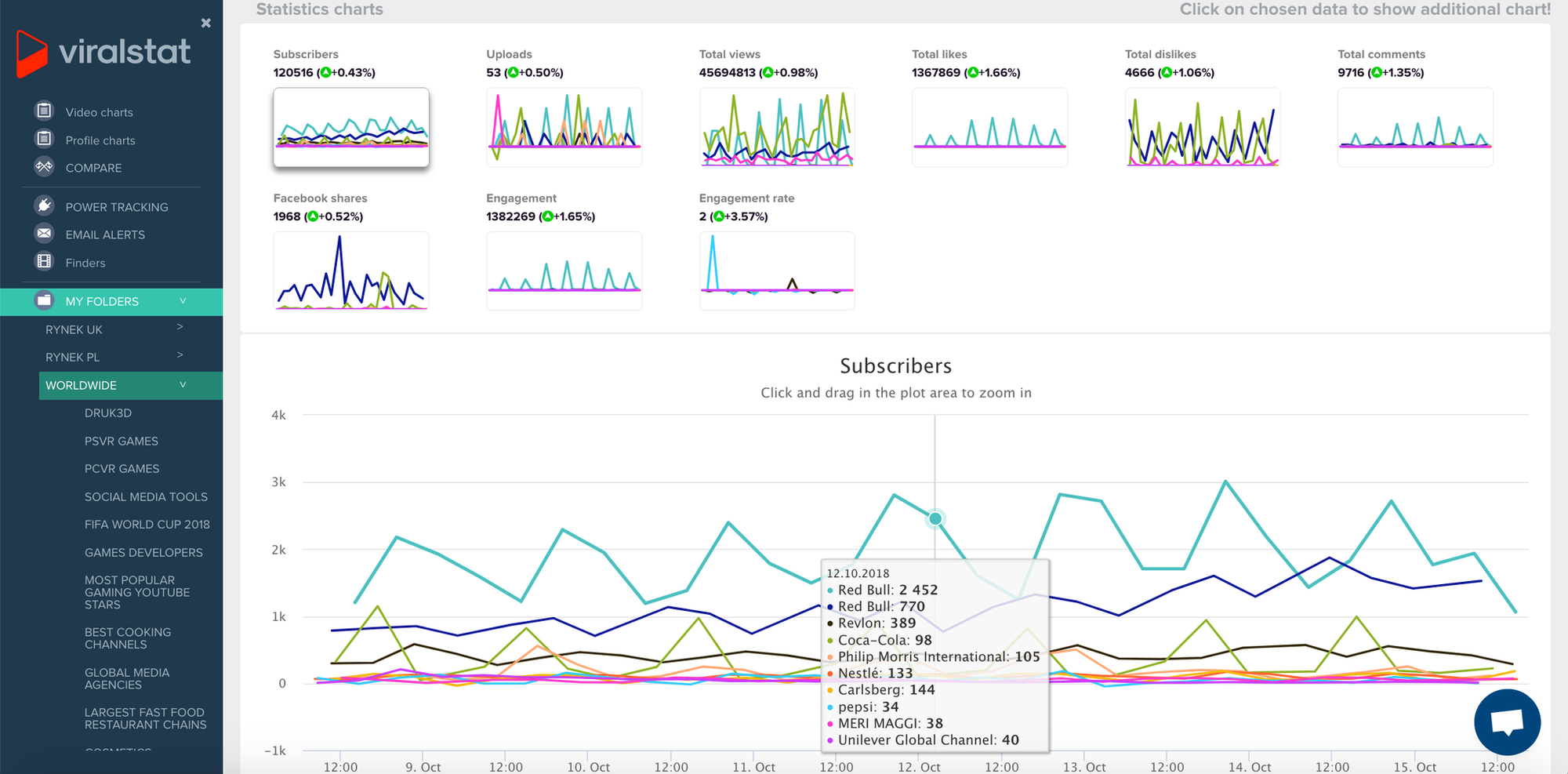
Task: Open GAMES DEVELOPERS folder
Action: [143, 552]
